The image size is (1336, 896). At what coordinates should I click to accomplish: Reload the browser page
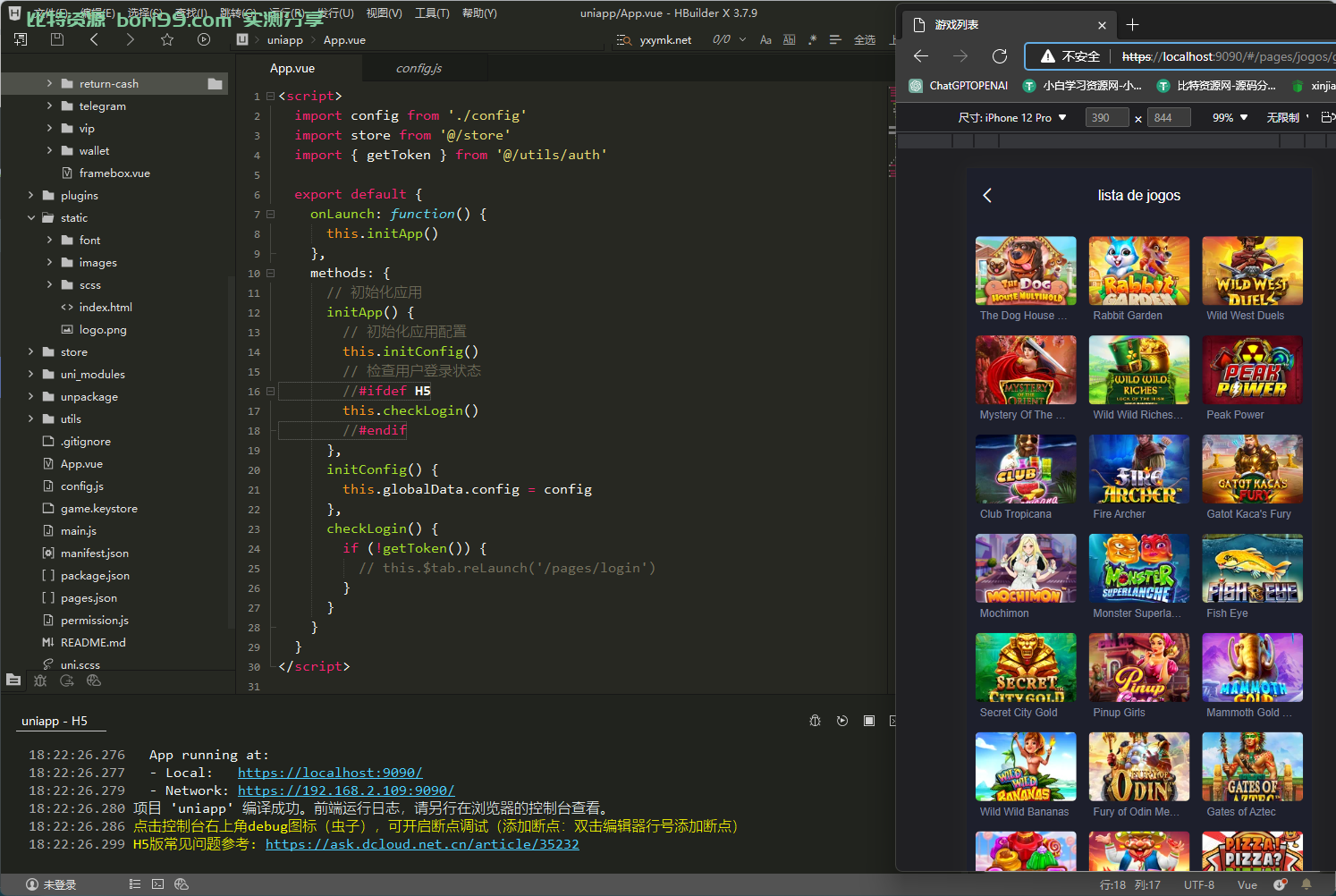coord(1000,56)
